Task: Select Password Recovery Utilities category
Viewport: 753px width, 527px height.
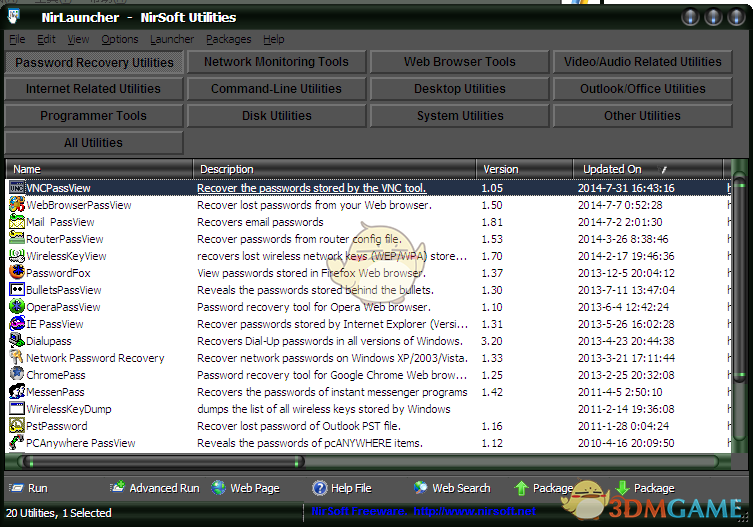Action: click(94, 62)
